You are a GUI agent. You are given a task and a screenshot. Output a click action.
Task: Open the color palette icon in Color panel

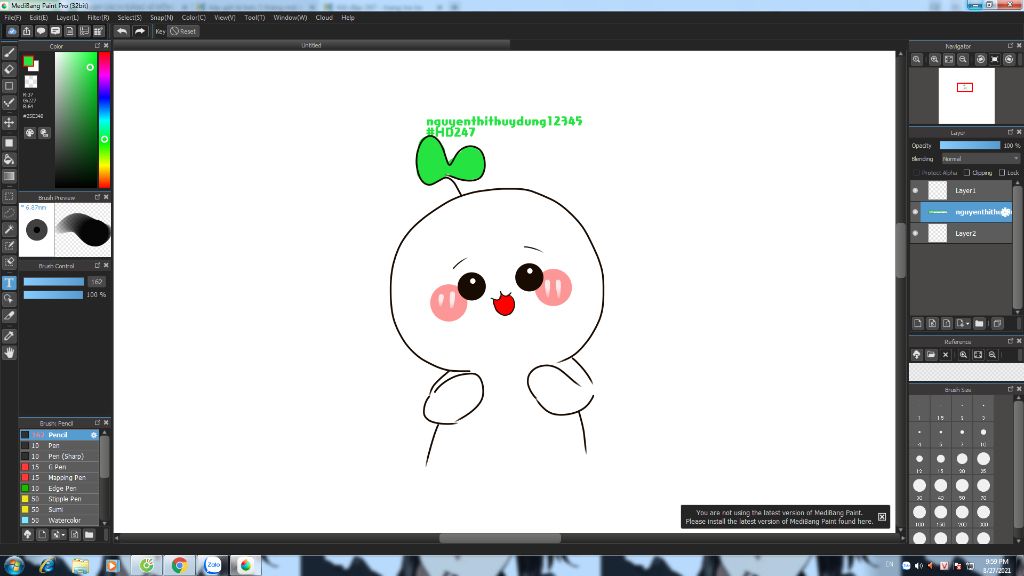coord(30,133)
